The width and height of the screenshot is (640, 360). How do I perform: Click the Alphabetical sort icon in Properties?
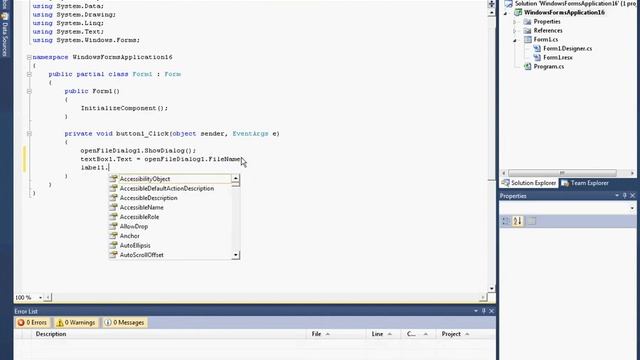(518, 221)
